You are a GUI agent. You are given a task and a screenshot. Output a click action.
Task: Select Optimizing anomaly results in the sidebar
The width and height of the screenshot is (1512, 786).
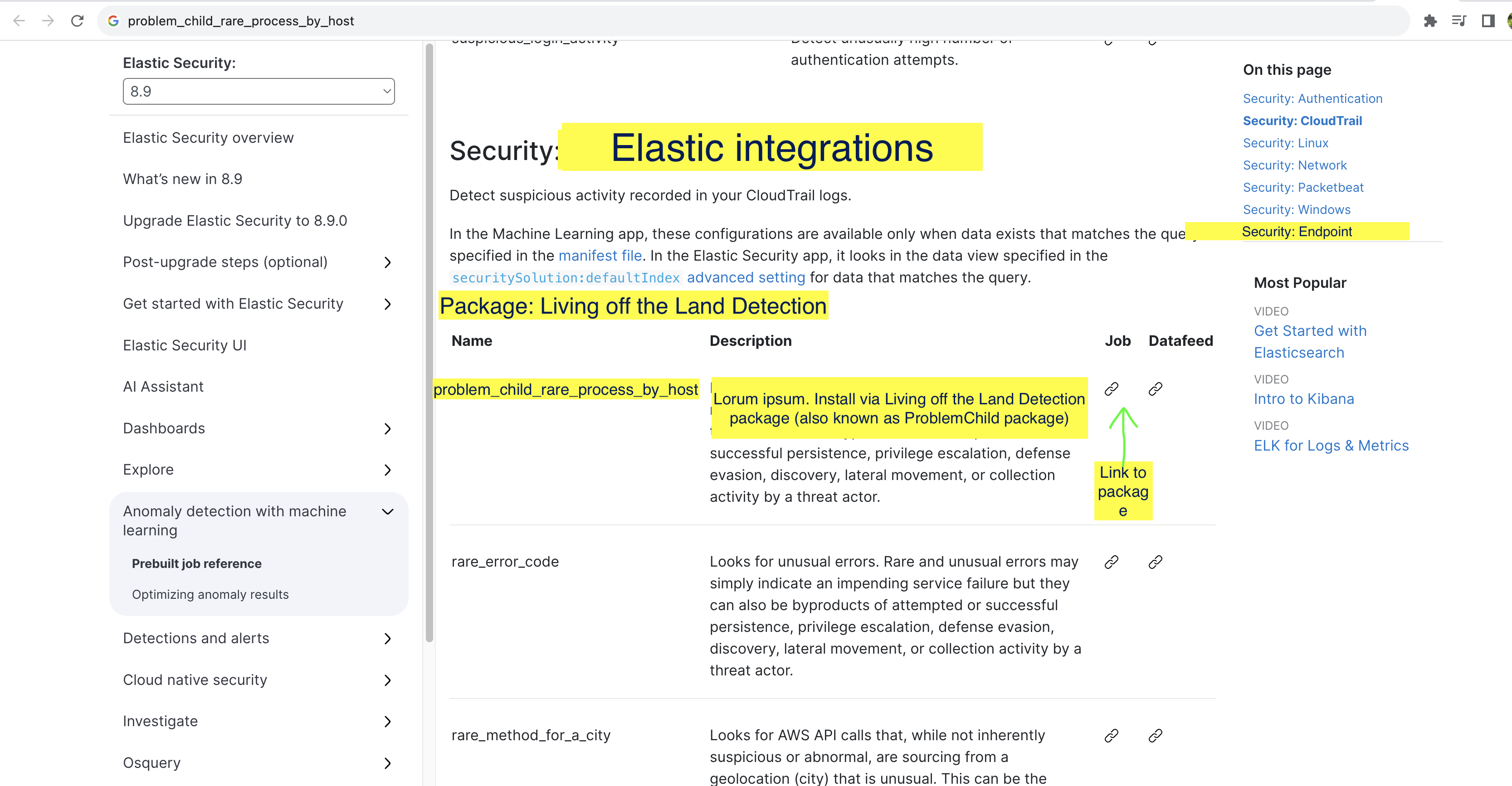(x=210, y=594)
